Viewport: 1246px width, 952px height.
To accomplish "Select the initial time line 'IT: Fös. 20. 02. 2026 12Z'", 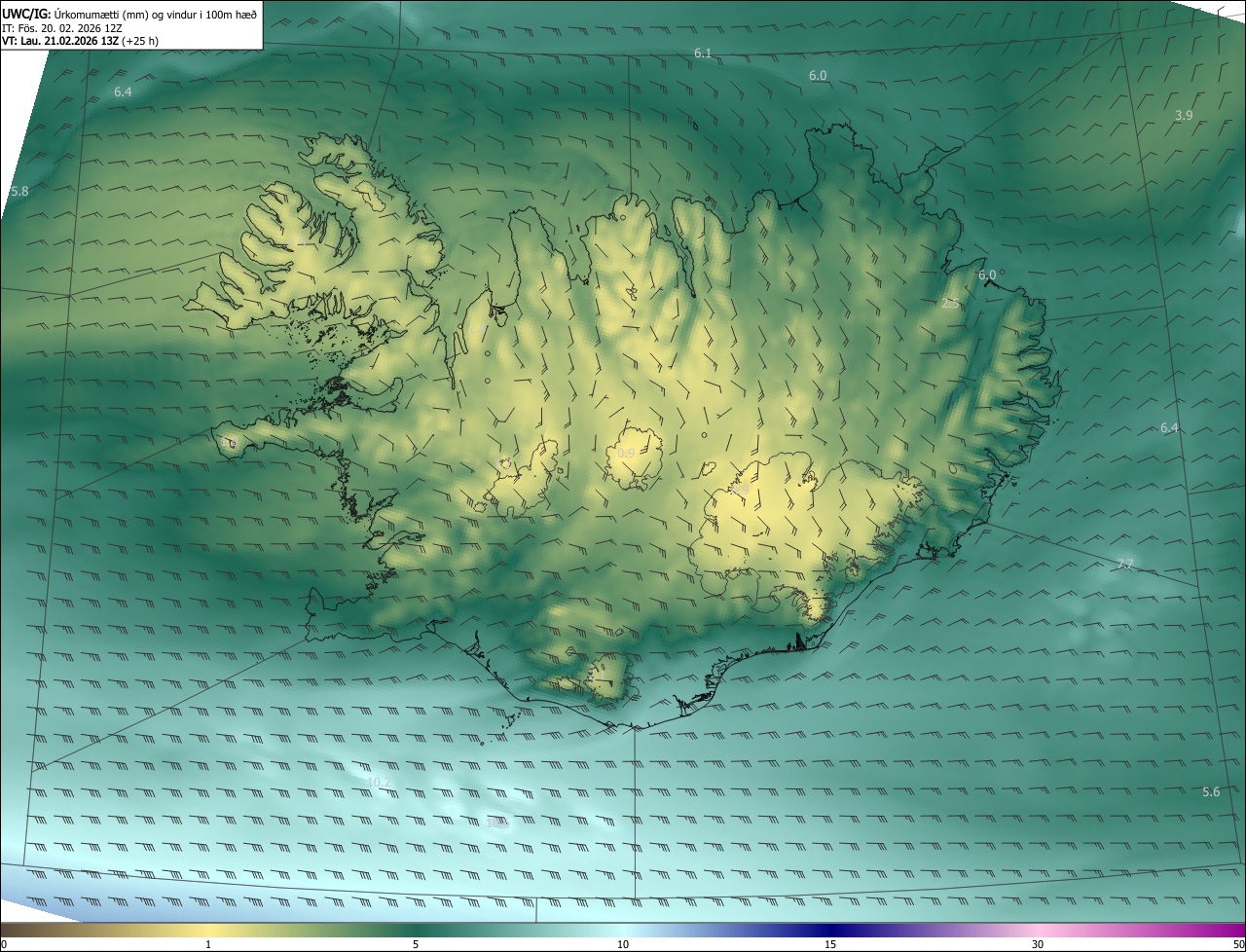I will pyautogui.click(x=61, y=28).
